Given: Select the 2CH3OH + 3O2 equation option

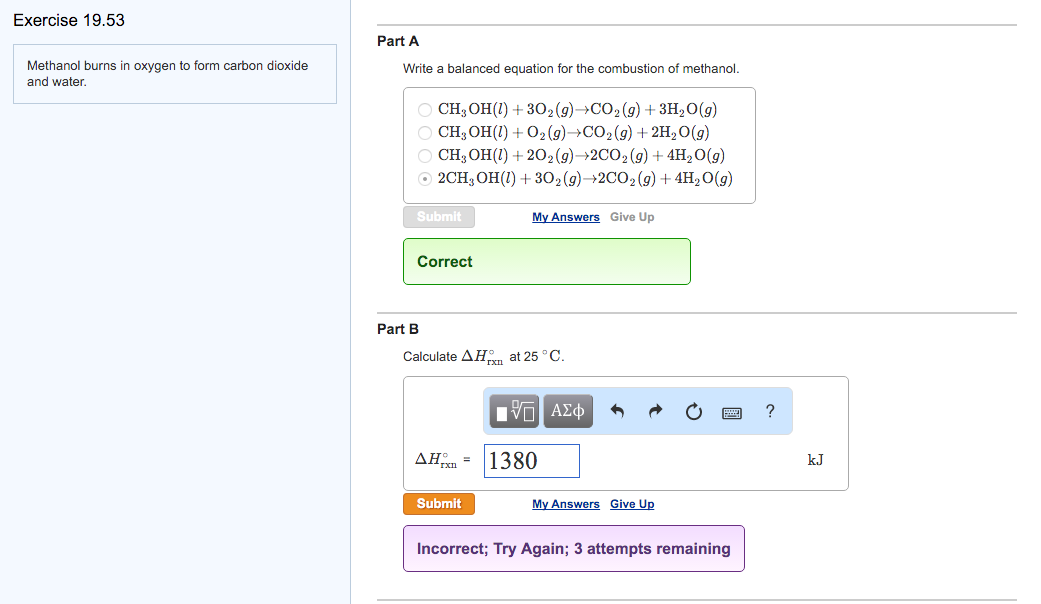Looking at the screenshot, I should click(x=425, y=179).
